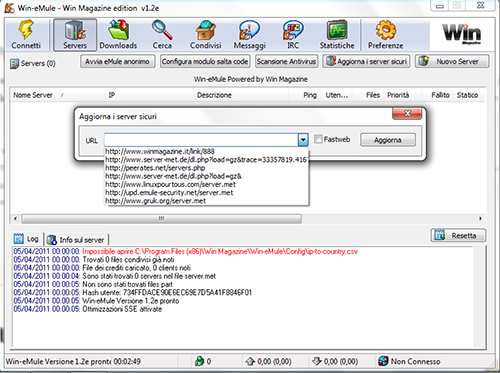The image size is (500, 373).
Task: Click the download speed arrow in status bar
Action: pyautogui.click(x=316, y=361)
